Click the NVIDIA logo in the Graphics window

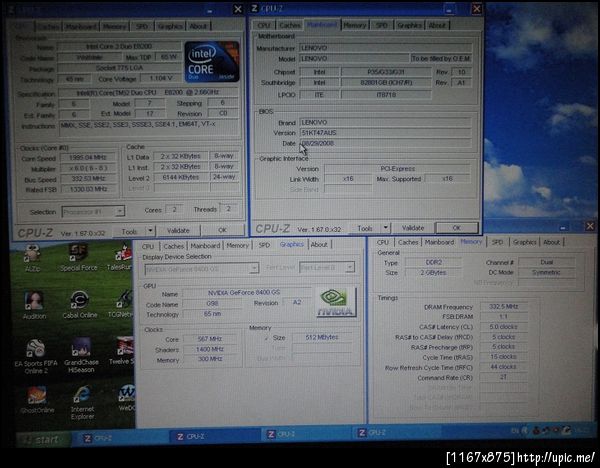(x=337, y=302)
